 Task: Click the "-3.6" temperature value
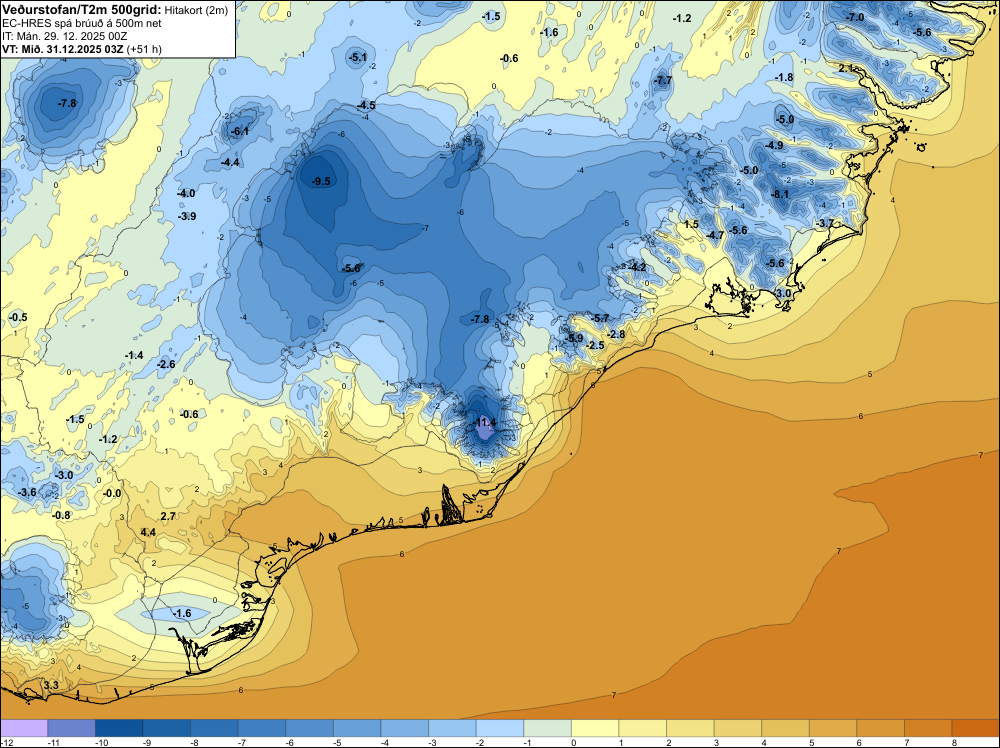pos(27,492)
